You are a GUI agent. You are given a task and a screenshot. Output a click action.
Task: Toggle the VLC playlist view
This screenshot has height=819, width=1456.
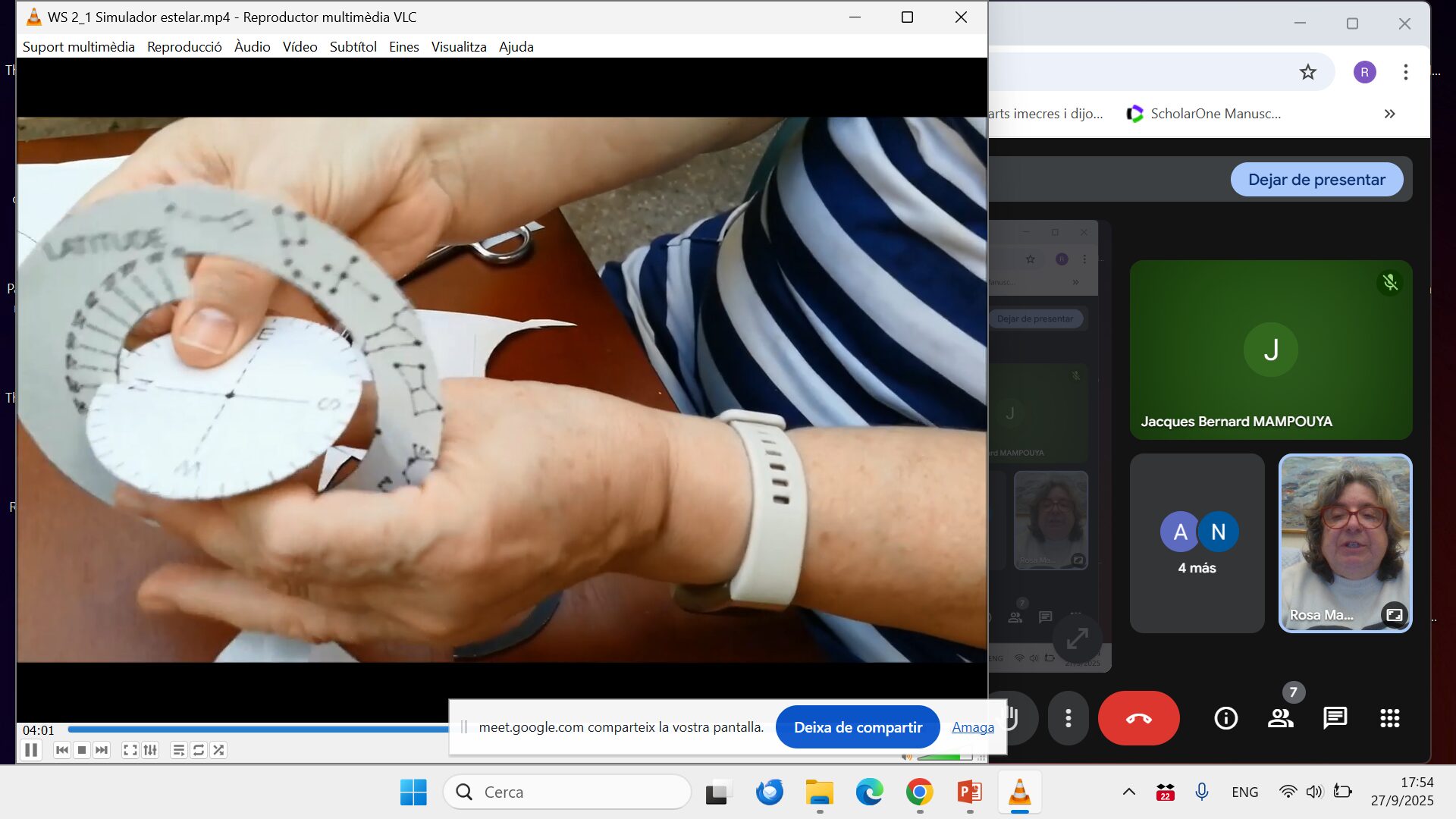pos(179,750)
